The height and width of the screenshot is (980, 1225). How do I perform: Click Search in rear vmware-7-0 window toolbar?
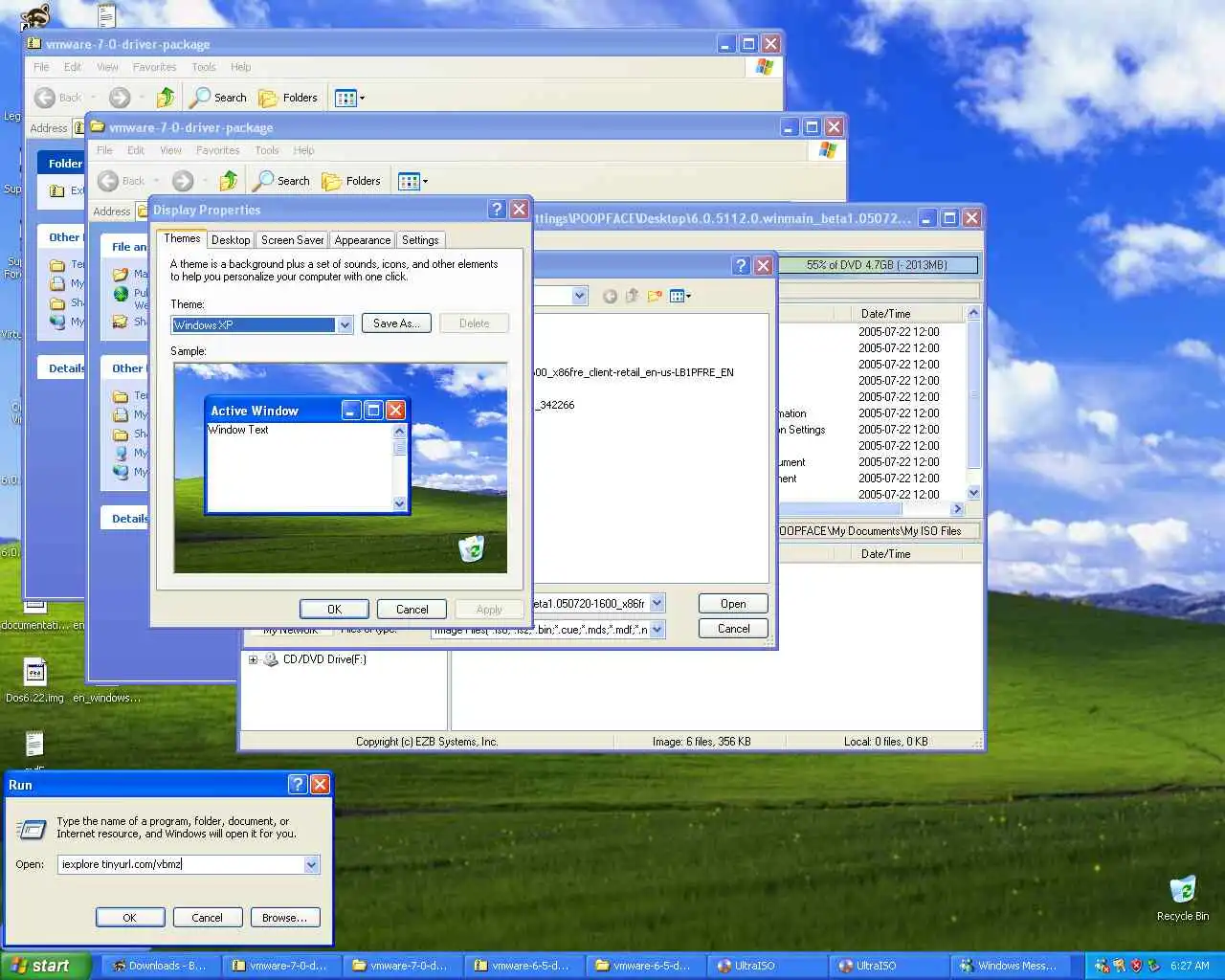click(218, 98)
